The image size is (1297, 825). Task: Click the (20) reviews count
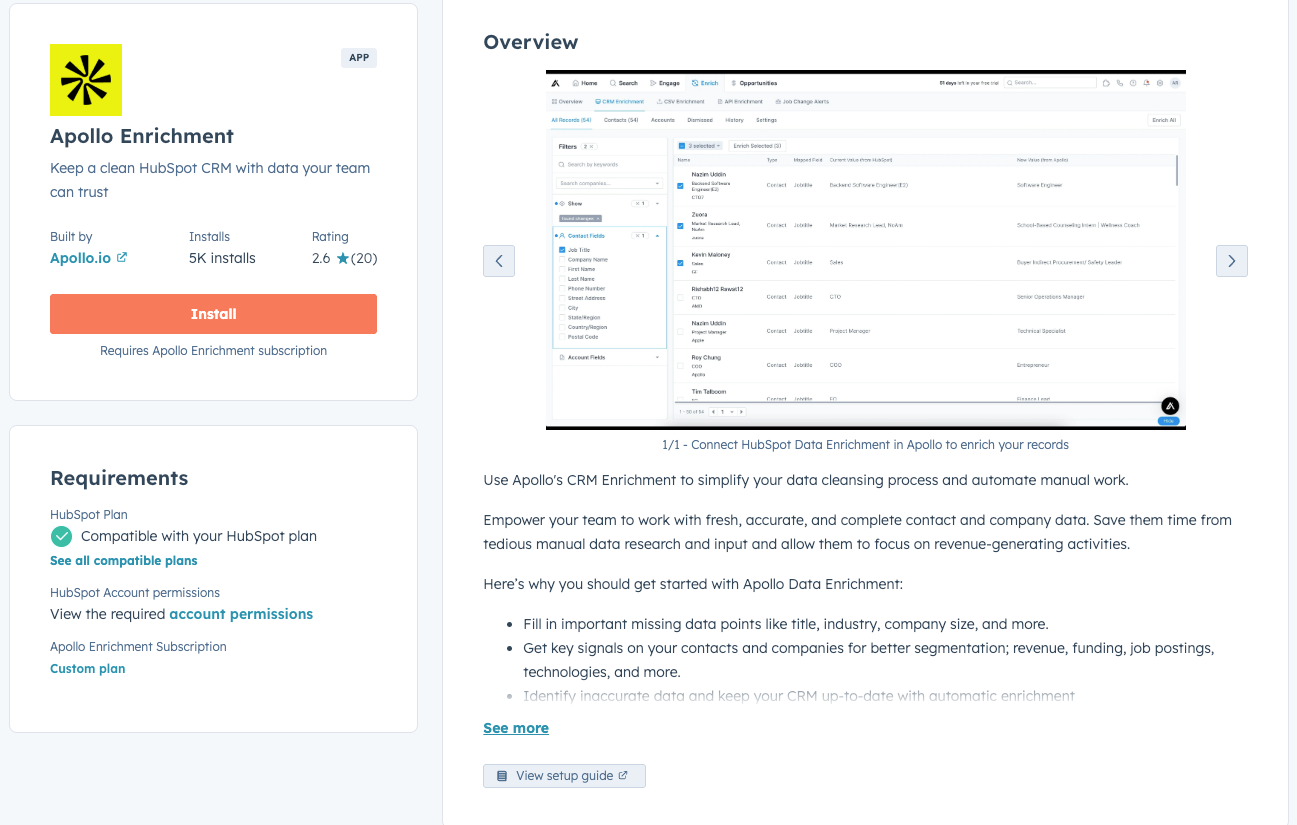coord(364,258)
